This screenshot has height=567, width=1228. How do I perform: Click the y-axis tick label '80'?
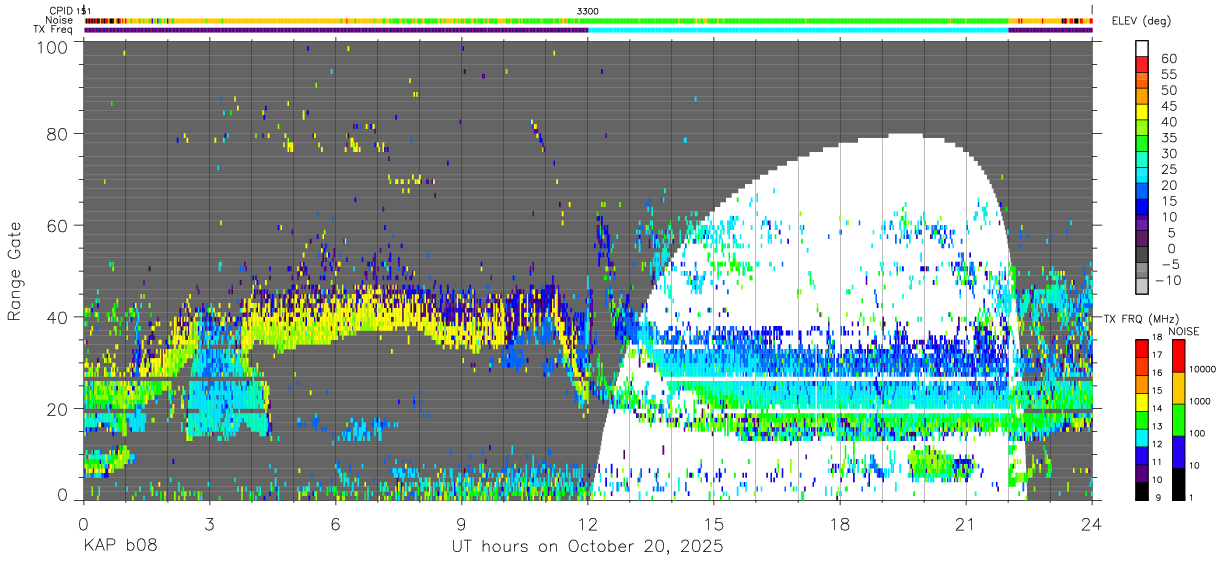[x=57, y=134]
